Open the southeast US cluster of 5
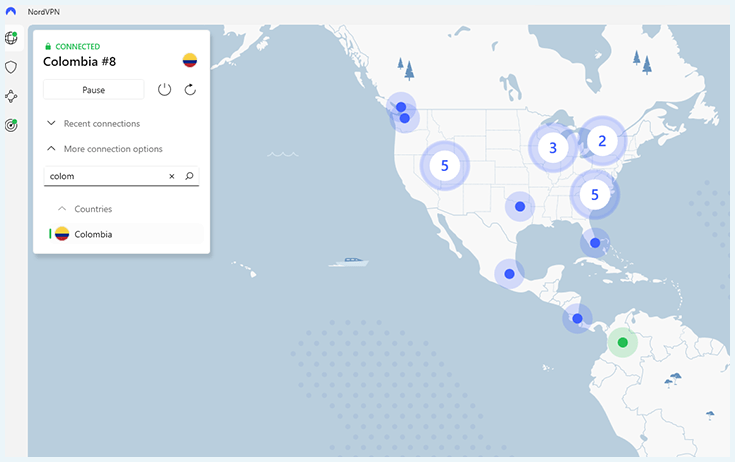 point(594,194)
